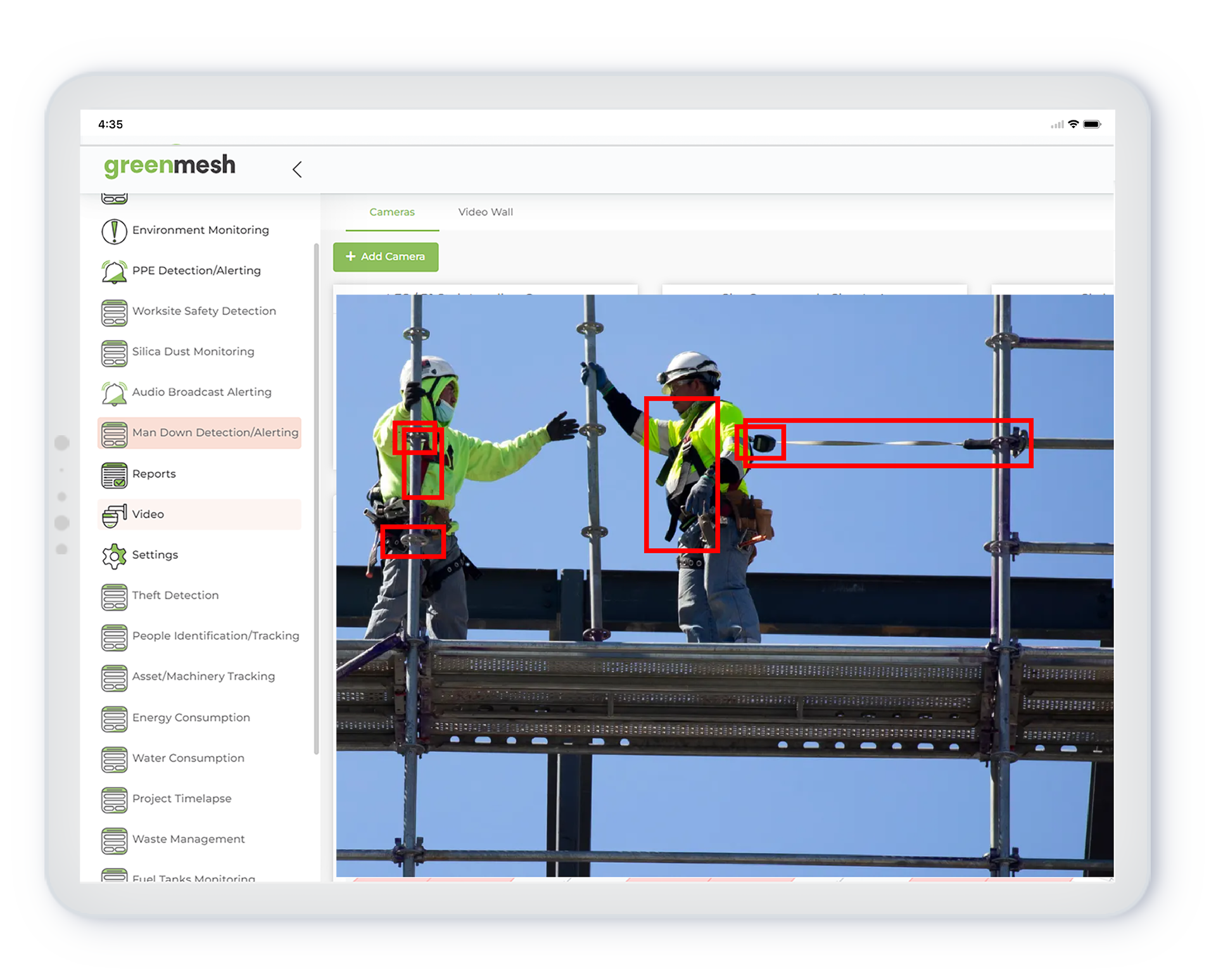Screen dimensions: 1216x980
Task: Select the Cameras tab
Action: 392,212
